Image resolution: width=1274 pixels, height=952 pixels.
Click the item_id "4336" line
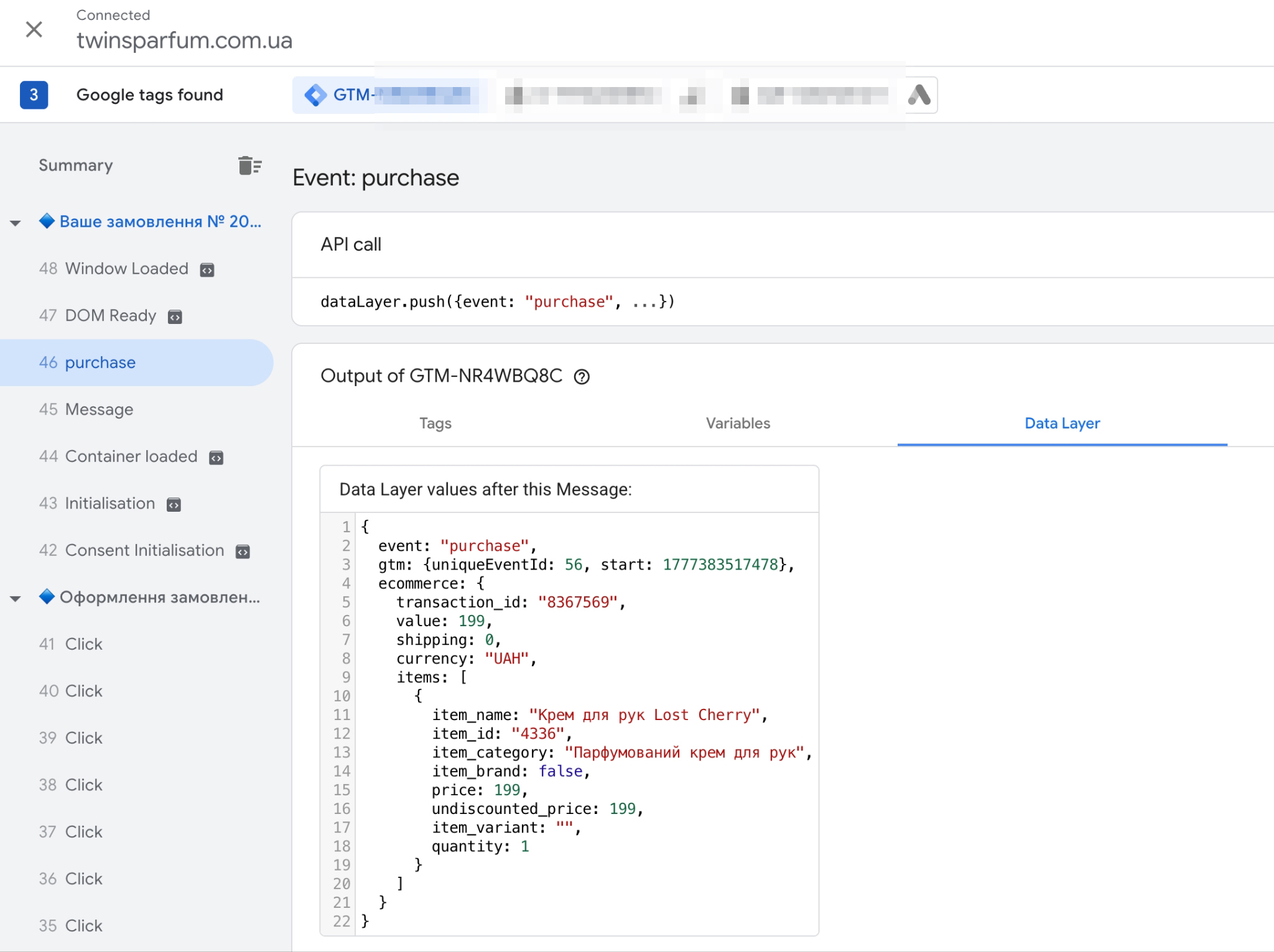pos(501,734)
